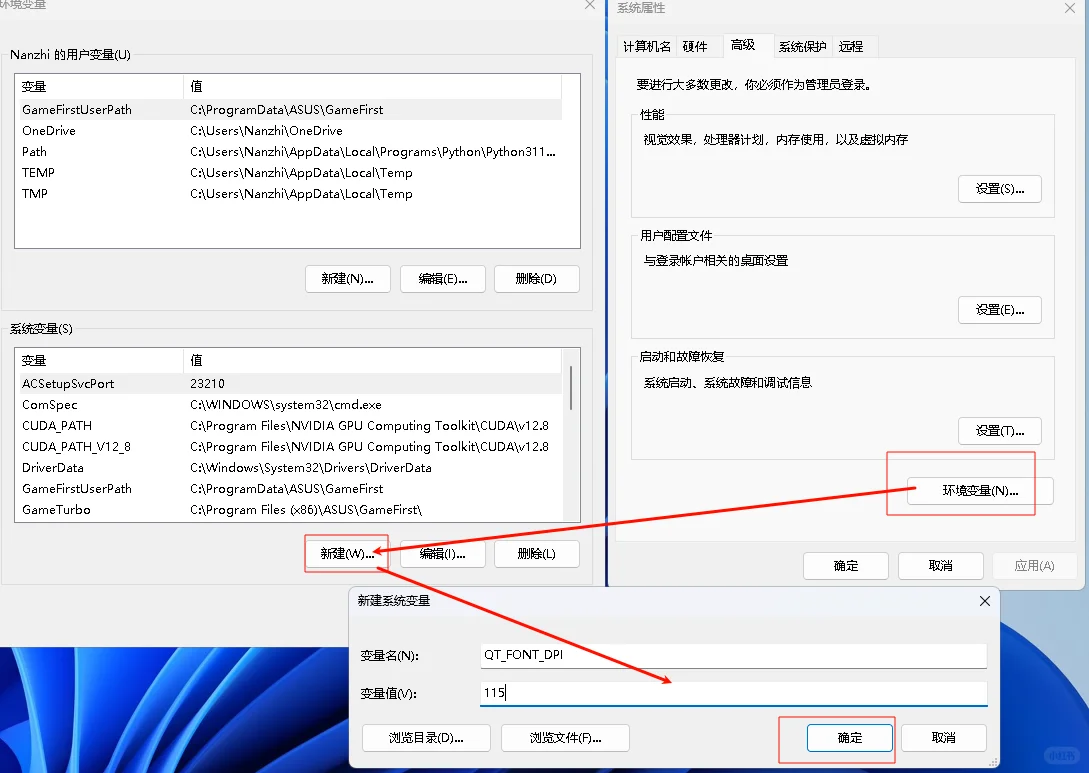Click 浏览目录(D) to browse directories

tap(425, 737)
